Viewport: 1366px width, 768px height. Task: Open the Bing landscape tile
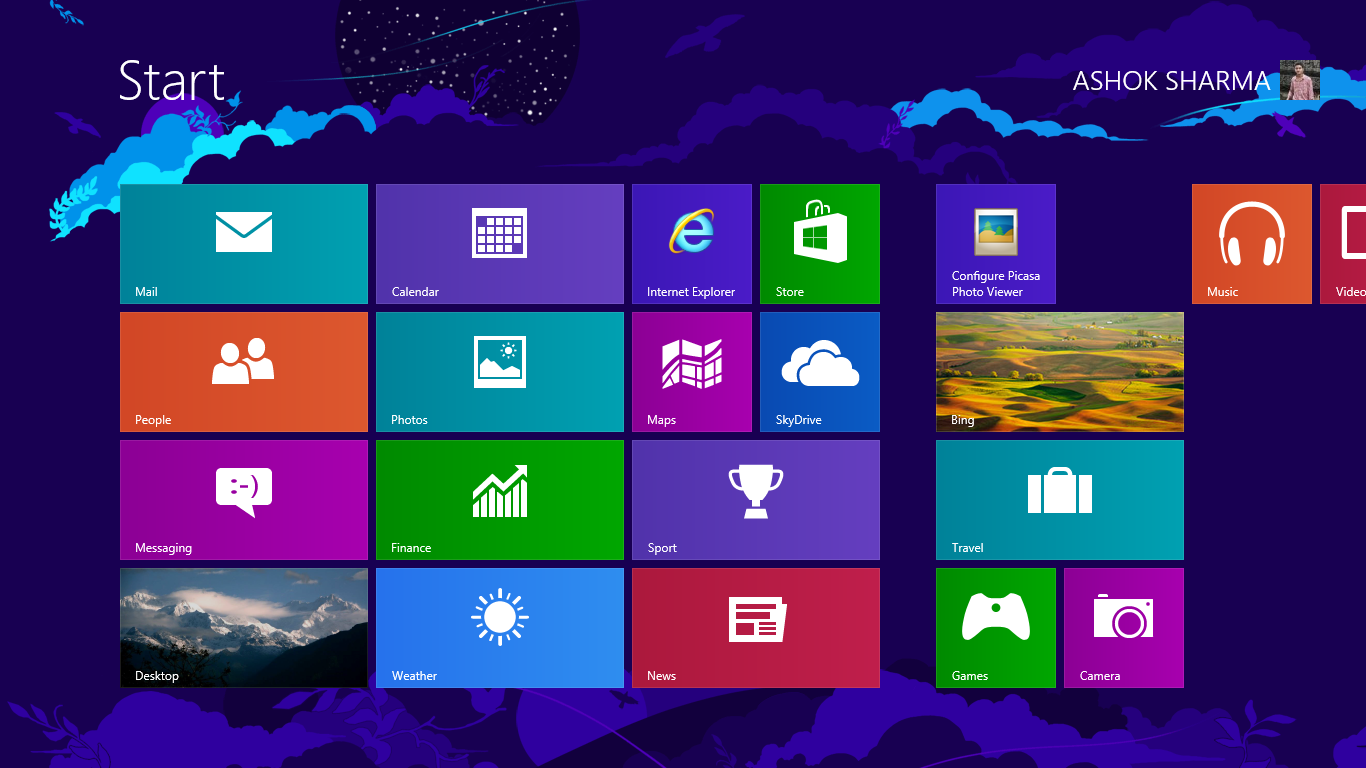coord(1060,372)
